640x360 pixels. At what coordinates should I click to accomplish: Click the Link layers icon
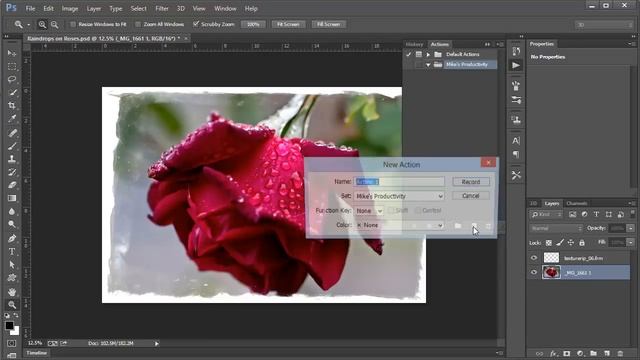point(540,353)
